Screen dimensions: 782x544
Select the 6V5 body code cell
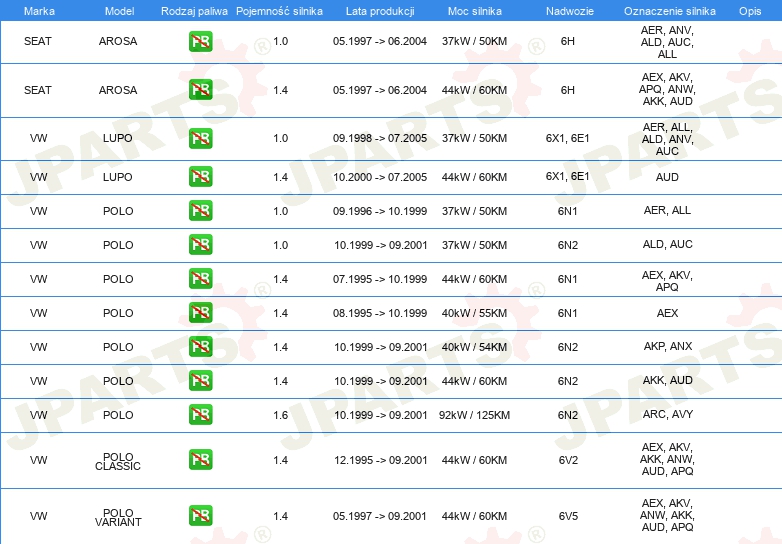pos(568,516)
